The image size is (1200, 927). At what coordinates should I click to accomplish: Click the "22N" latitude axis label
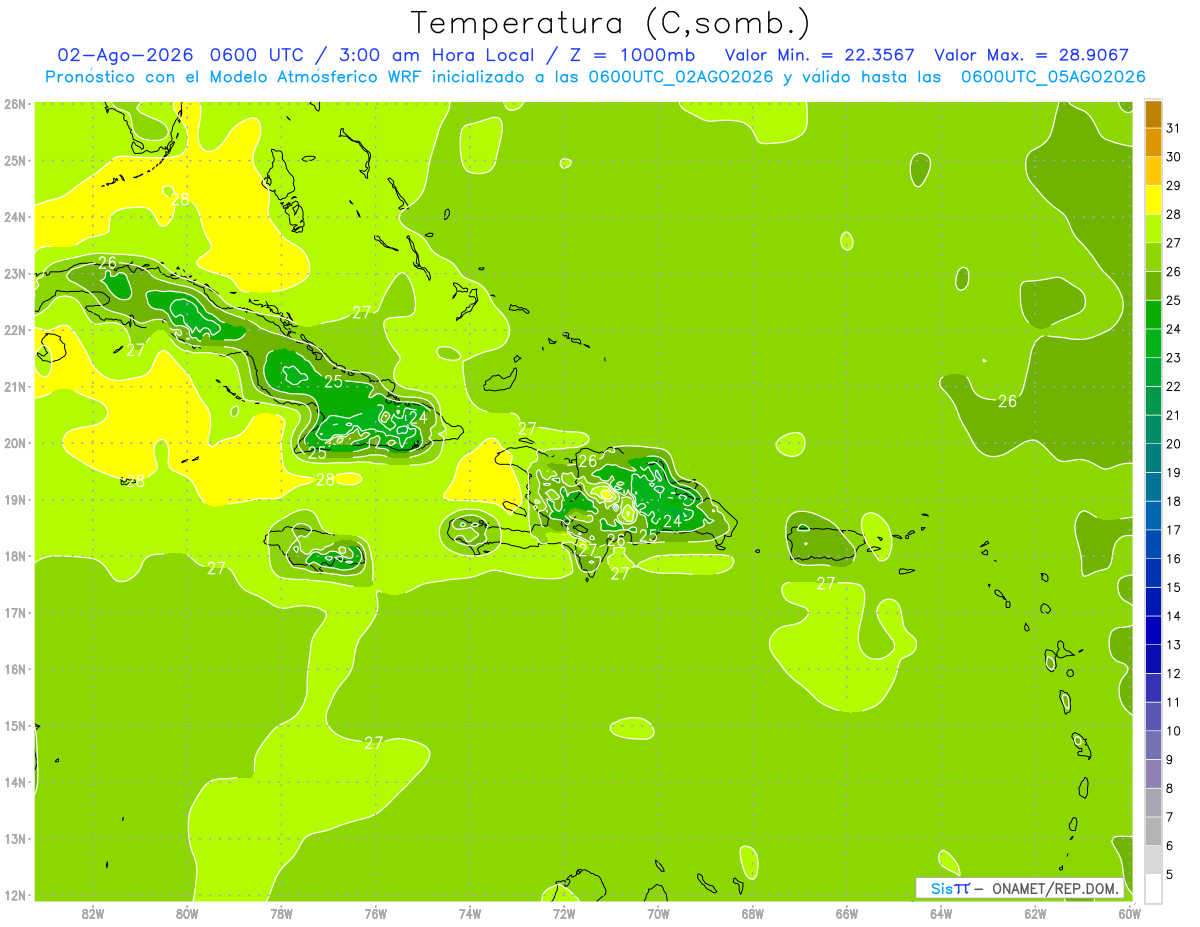pos(15,330)
